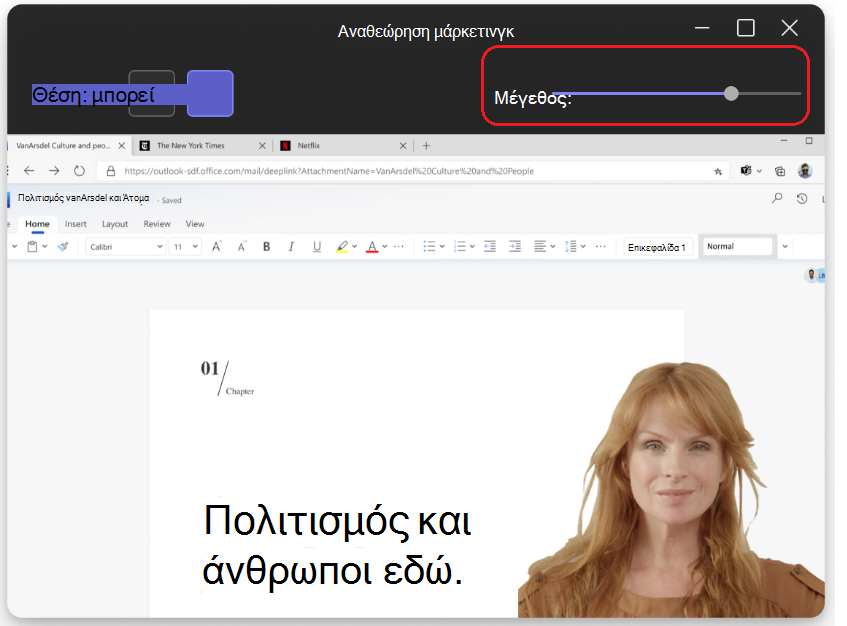Toggle italic formatting

coord(291,246)
